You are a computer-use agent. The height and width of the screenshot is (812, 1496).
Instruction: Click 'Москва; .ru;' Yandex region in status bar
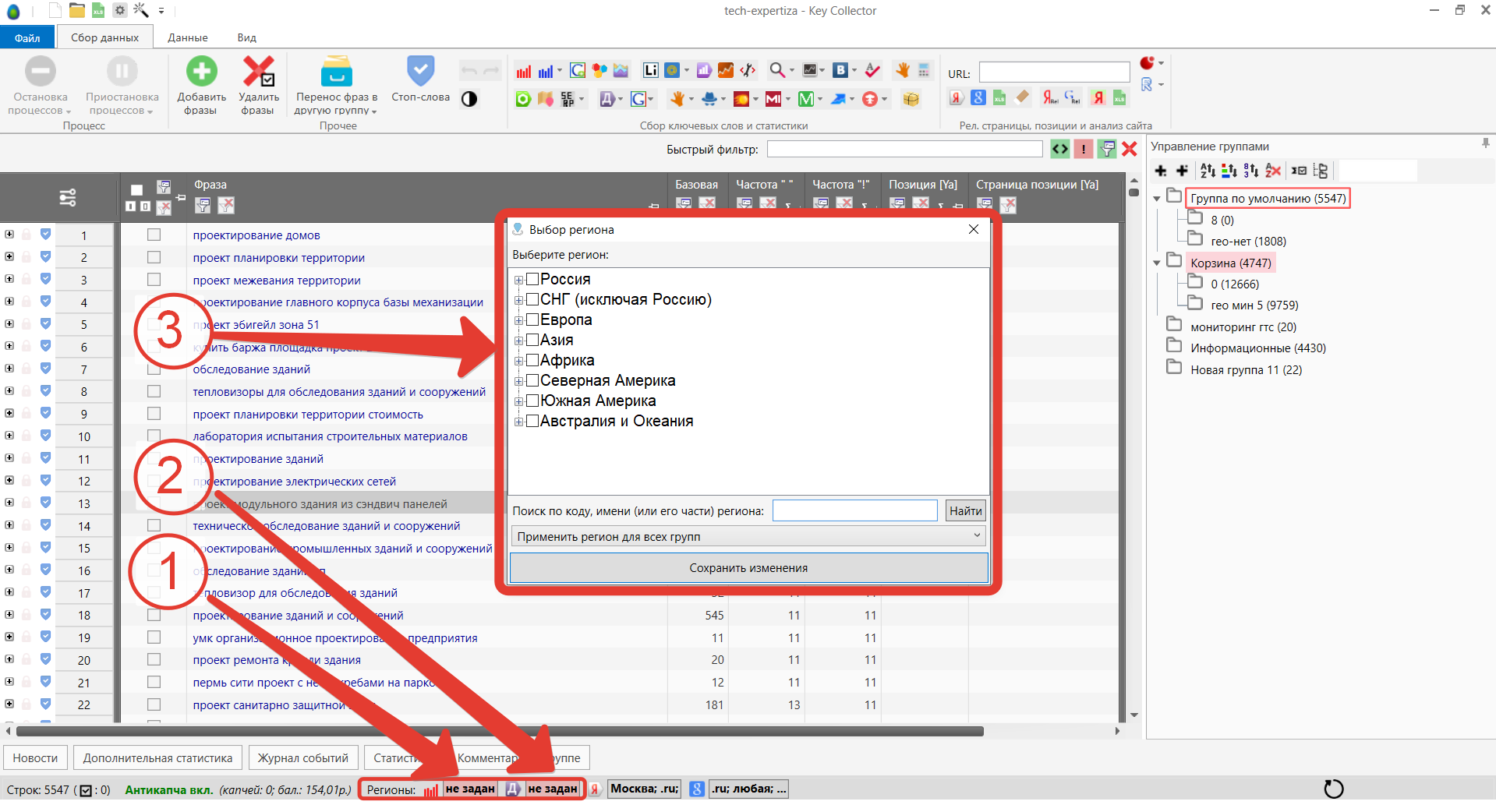[x=645, y=789]
